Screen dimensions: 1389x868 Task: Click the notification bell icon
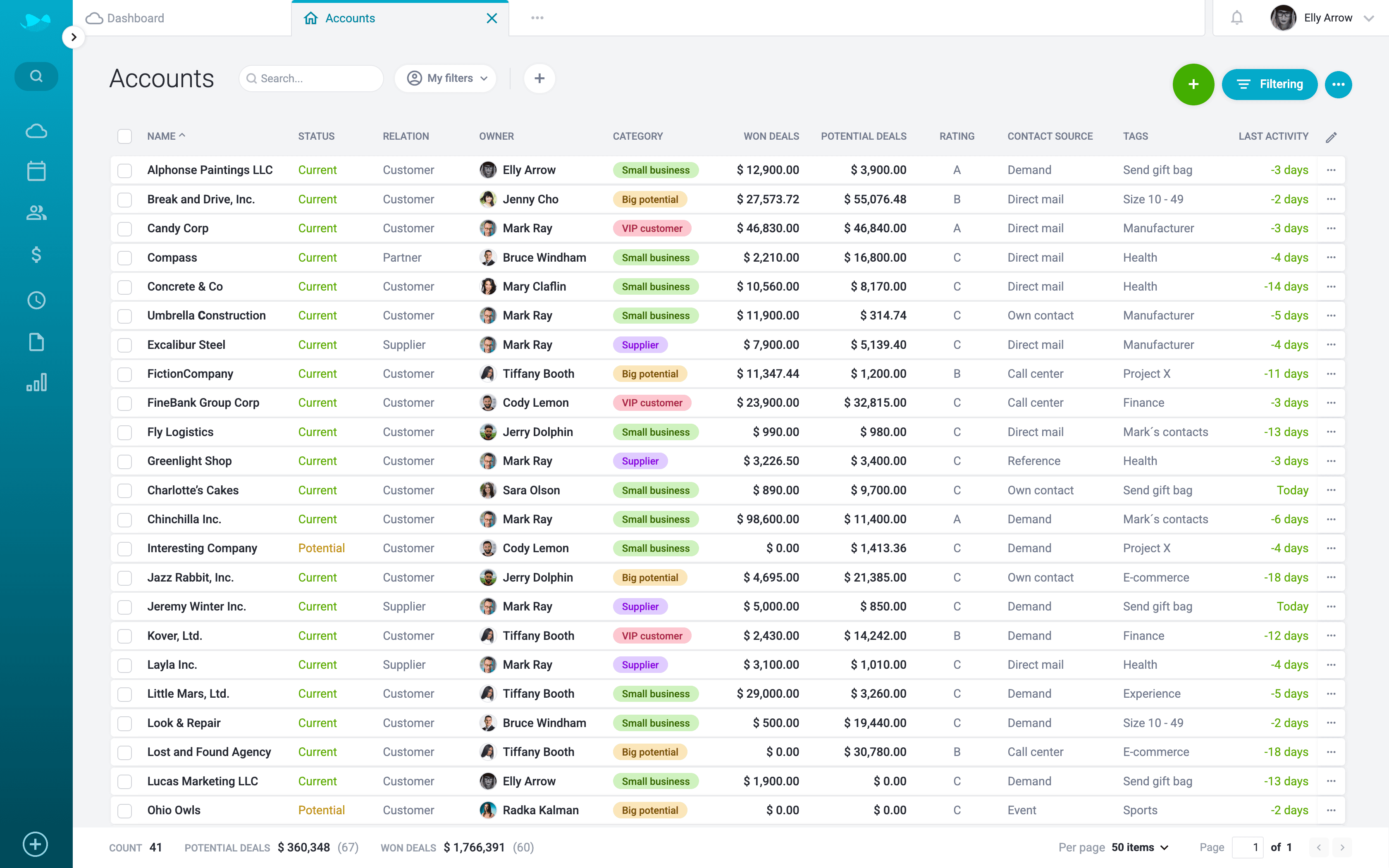tap(1236, 18)
